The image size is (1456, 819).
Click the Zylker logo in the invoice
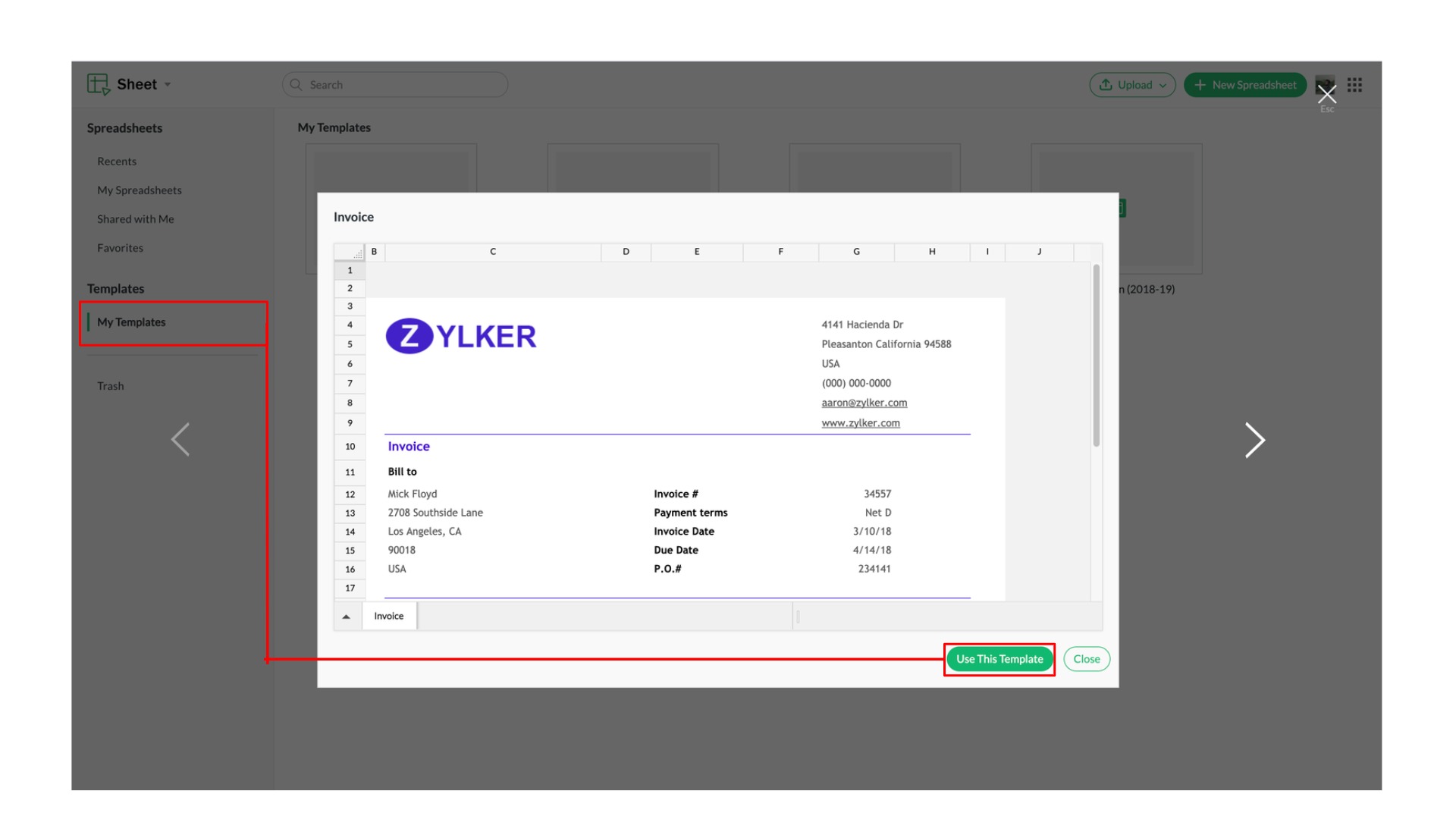pos(461,336)
